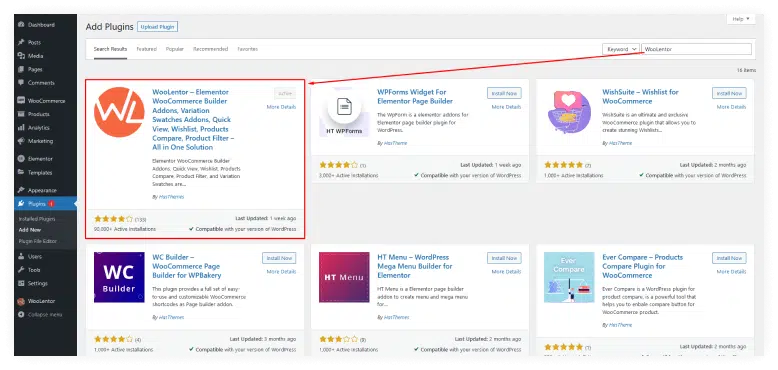This screenshot has width=778, height=370.
Task: Switch to the Featured tab
Action: pyautogui.click(x=146, y=49)
